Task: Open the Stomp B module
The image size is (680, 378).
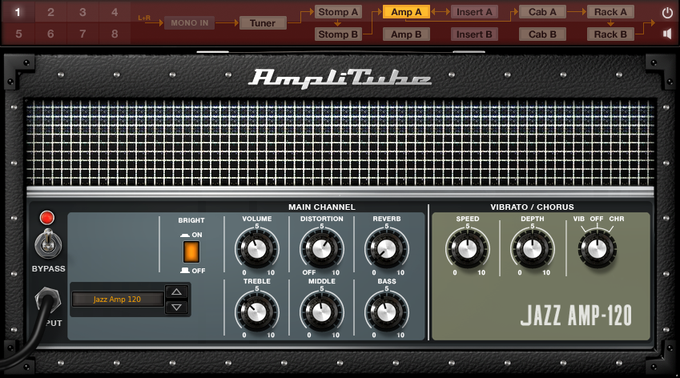Action: [x=338, y=34]
